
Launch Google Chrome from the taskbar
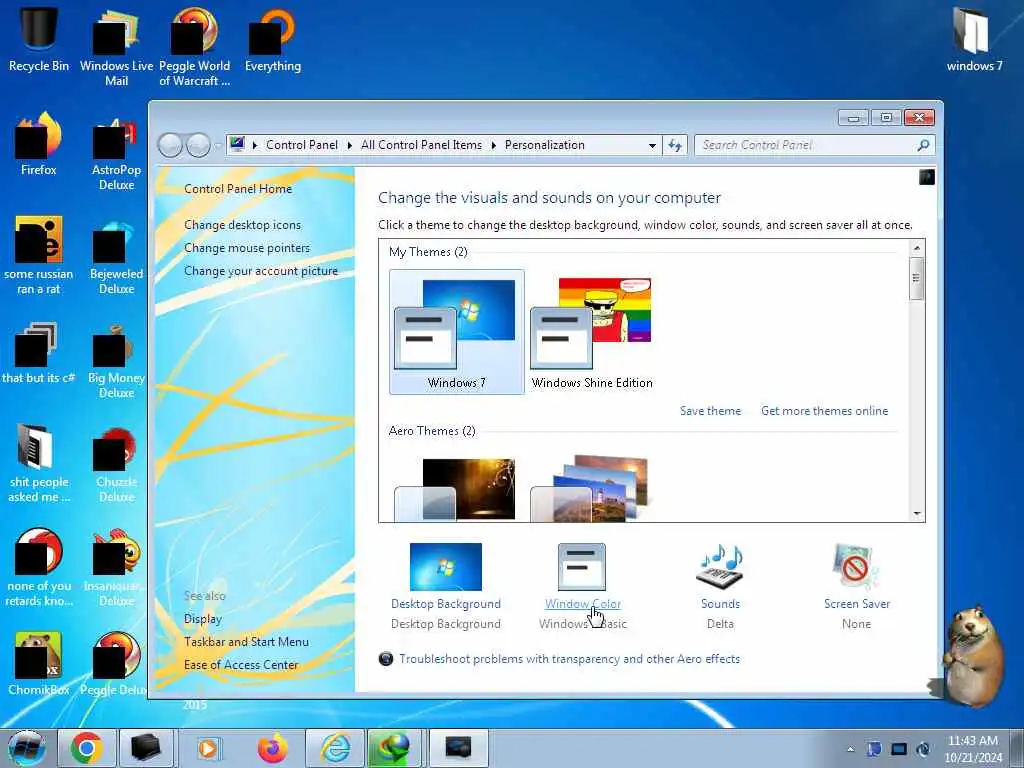click(x=87, y=748)
